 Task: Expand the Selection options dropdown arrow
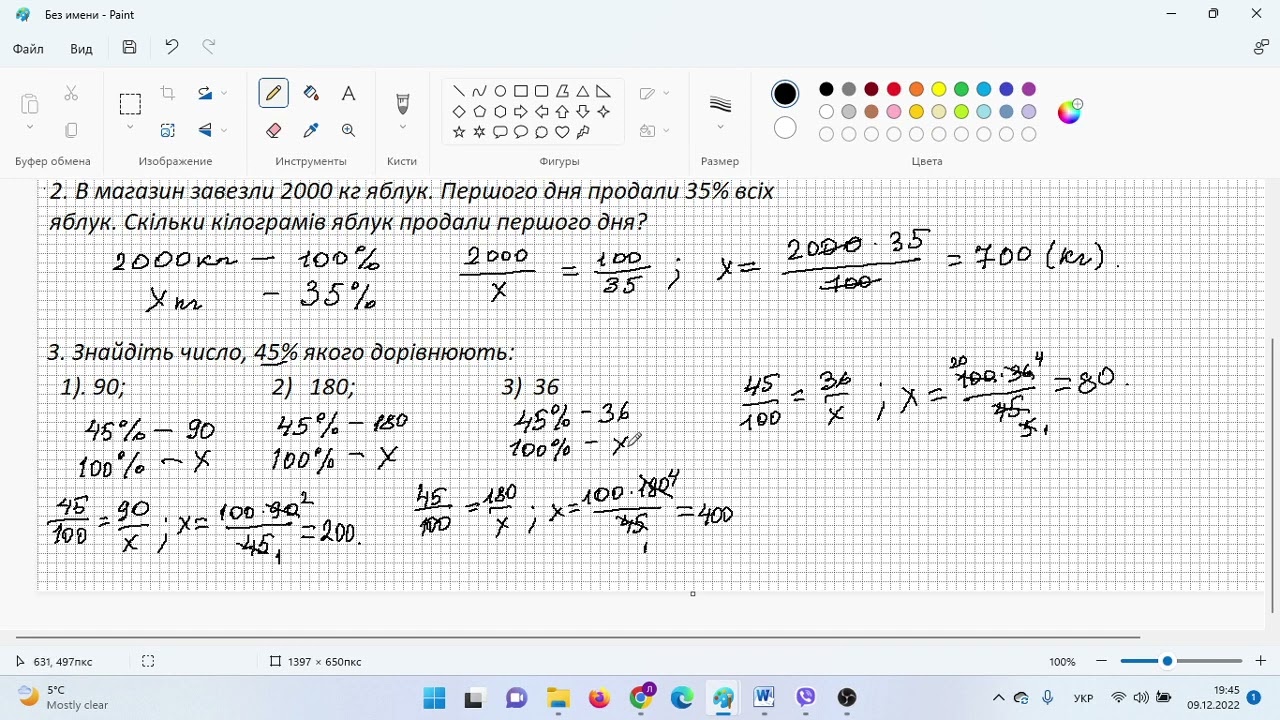130,128
